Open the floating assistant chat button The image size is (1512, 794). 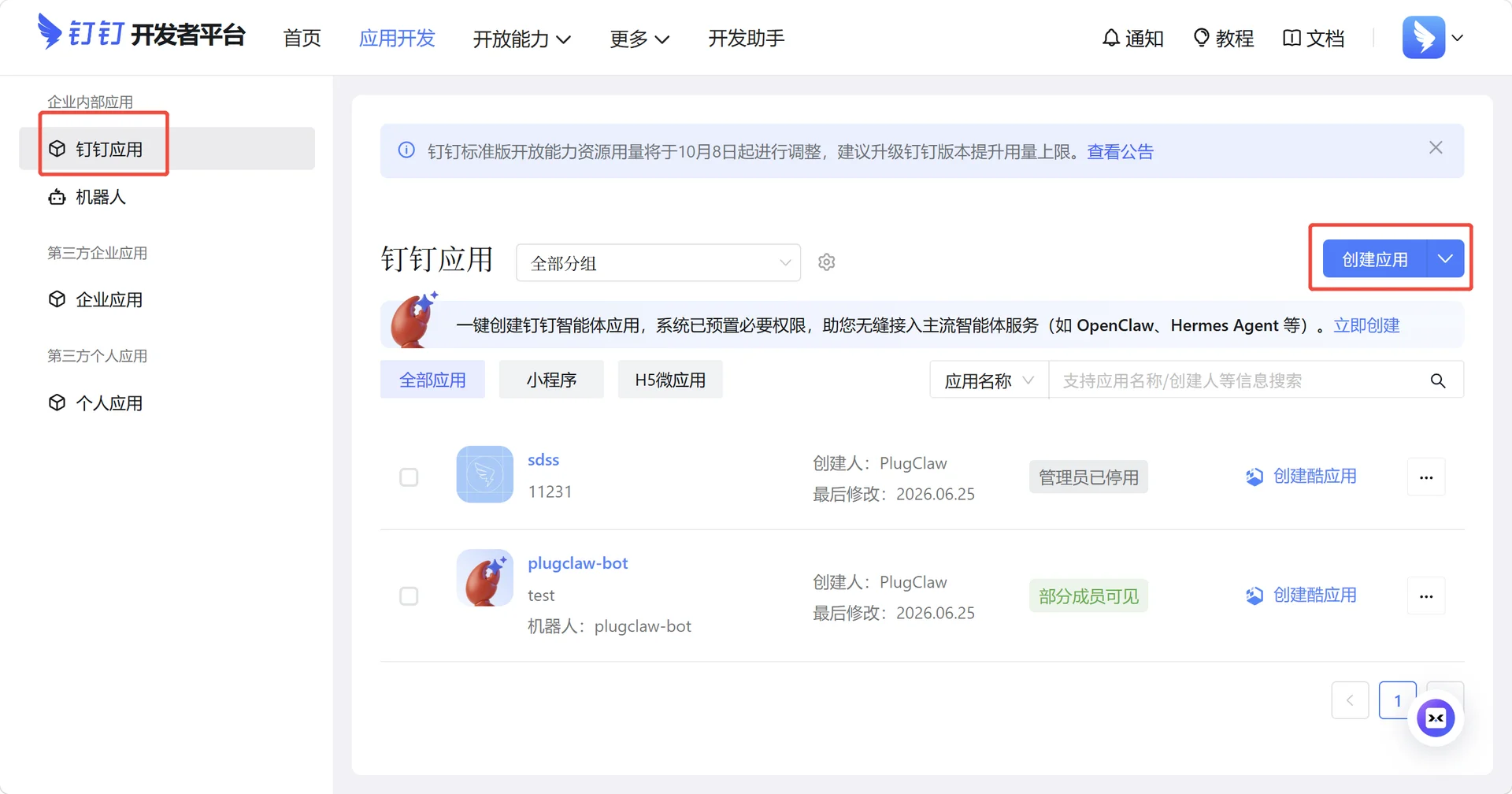click(x=1436, y=718)
